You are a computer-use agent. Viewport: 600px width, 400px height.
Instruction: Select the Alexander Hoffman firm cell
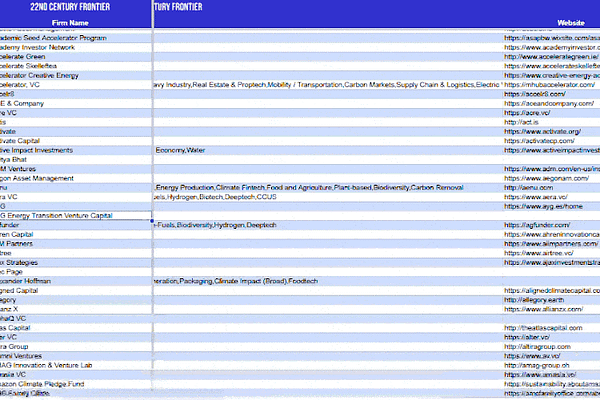pos(76,281)
